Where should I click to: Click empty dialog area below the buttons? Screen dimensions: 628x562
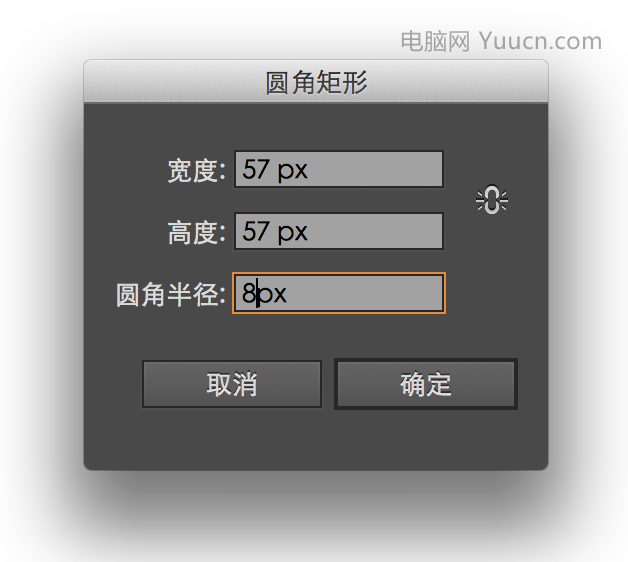(x=316, y=441)
